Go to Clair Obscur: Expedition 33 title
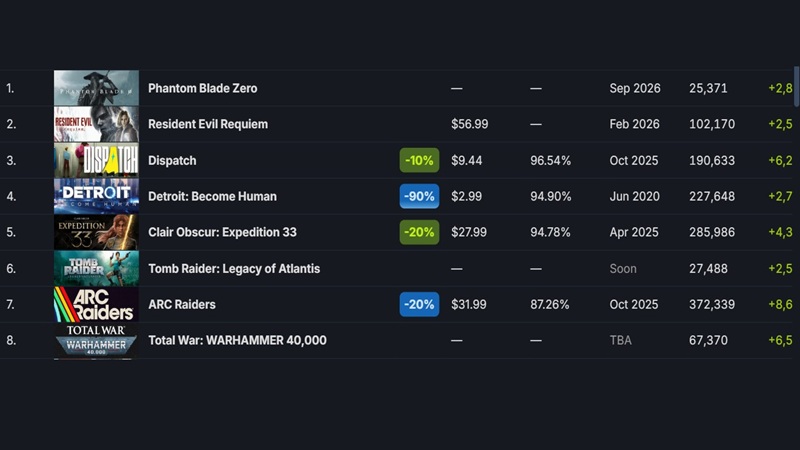Screen dimensions: 800x450 pyautogui.click(x=222, y=232)
